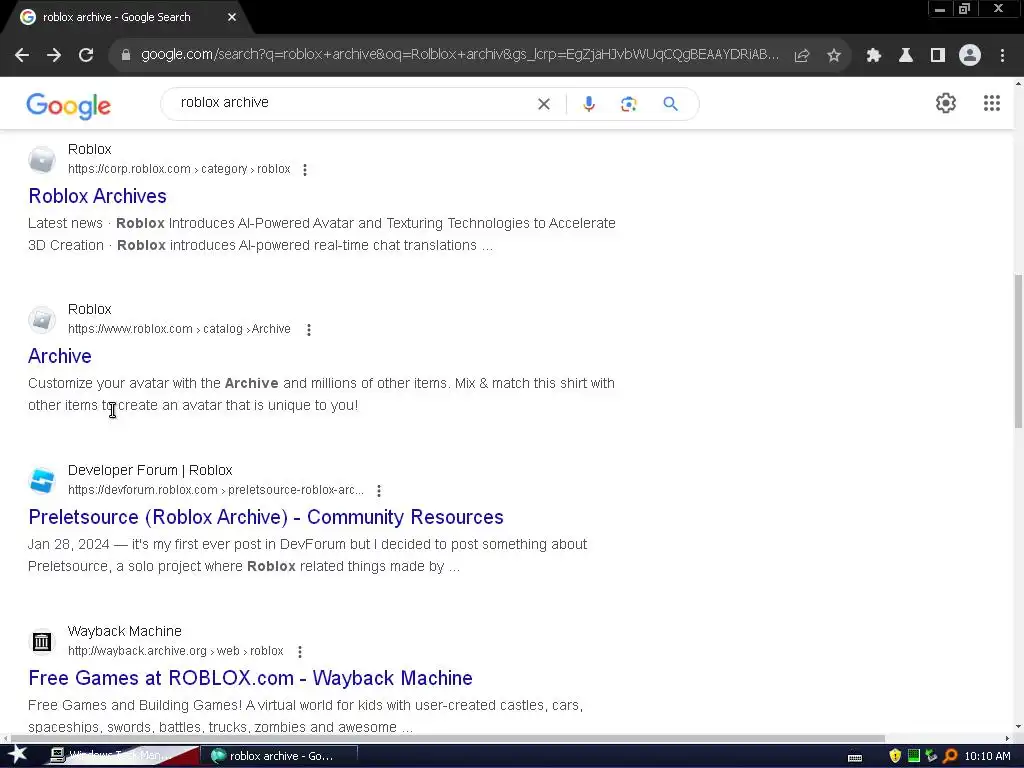Click the green square tray icon

(914, 756)
